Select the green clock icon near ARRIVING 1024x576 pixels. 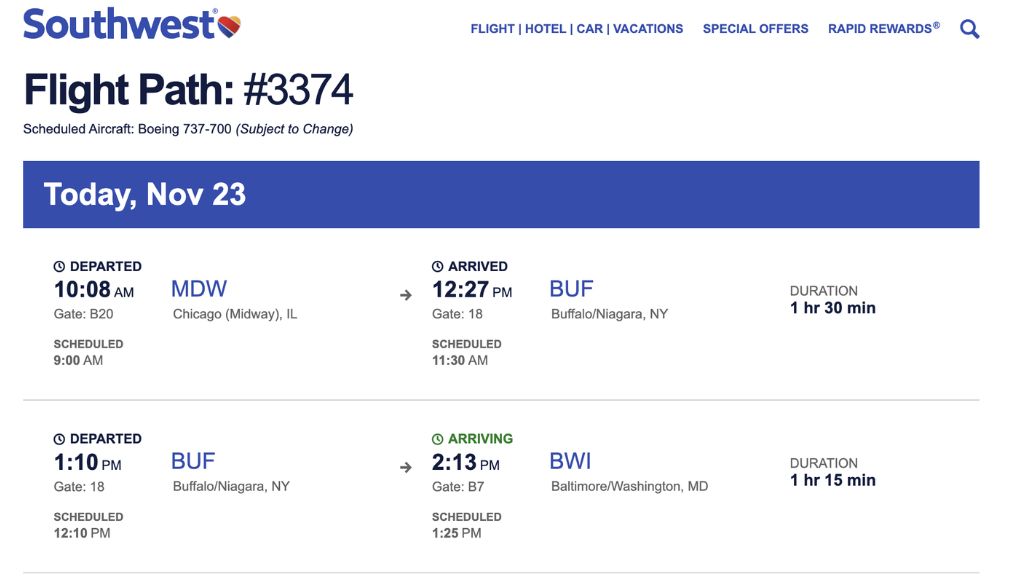tap(439, 438)
